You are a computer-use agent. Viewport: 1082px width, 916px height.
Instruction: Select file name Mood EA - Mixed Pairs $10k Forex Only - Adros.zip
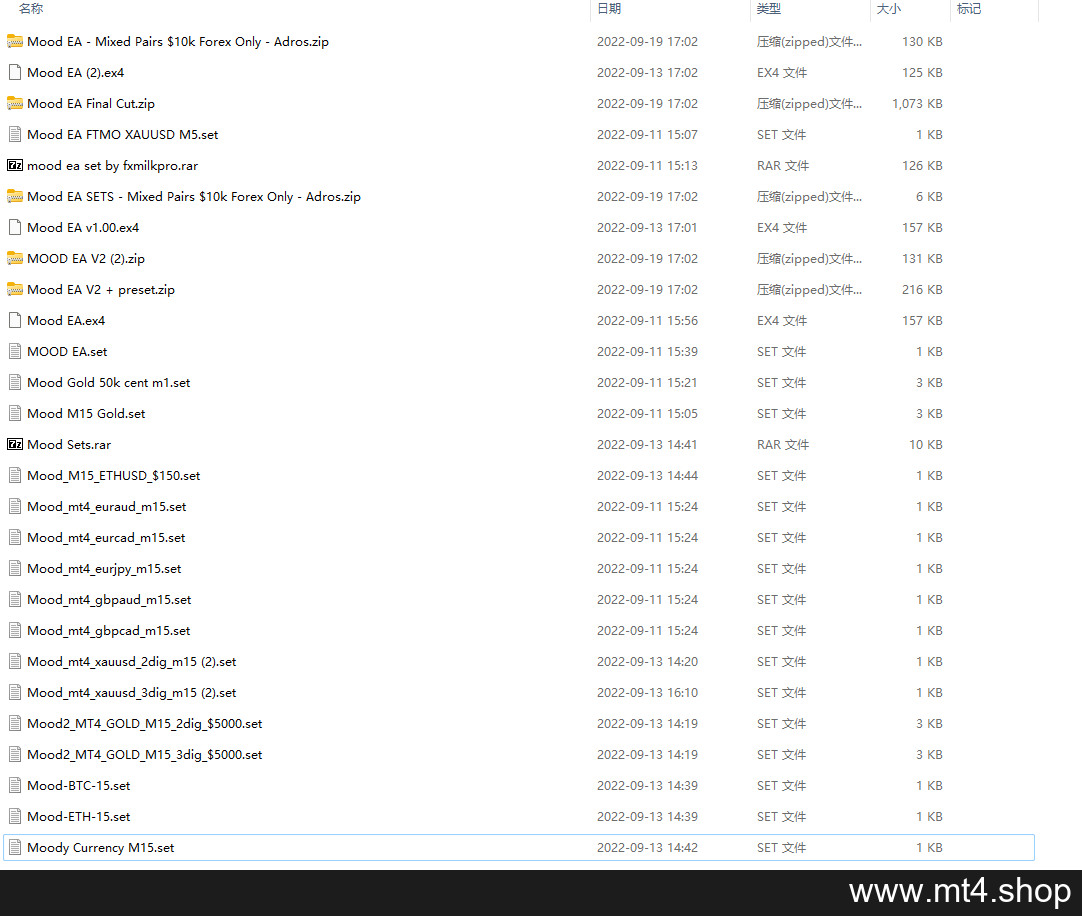[x=178, y=41]
